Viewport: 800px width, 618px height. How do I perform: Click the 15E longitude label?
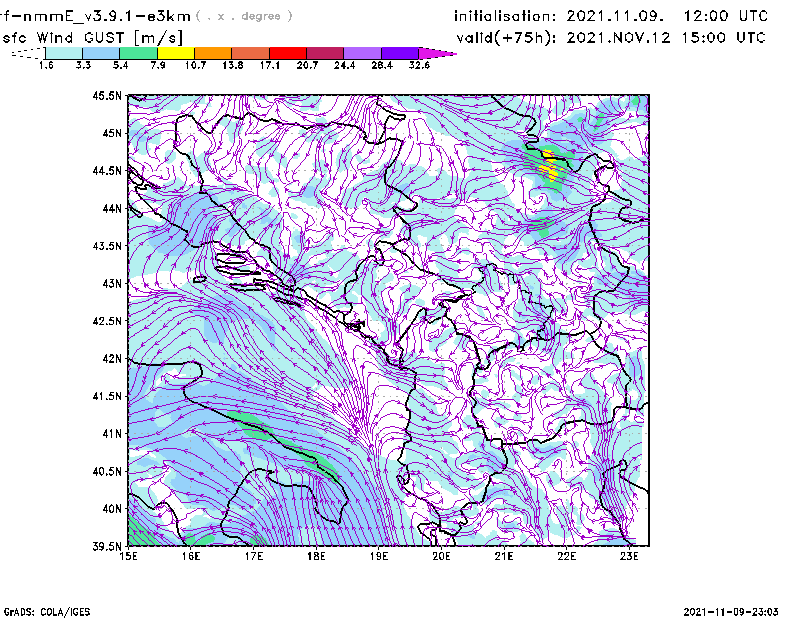pos(129,556)
